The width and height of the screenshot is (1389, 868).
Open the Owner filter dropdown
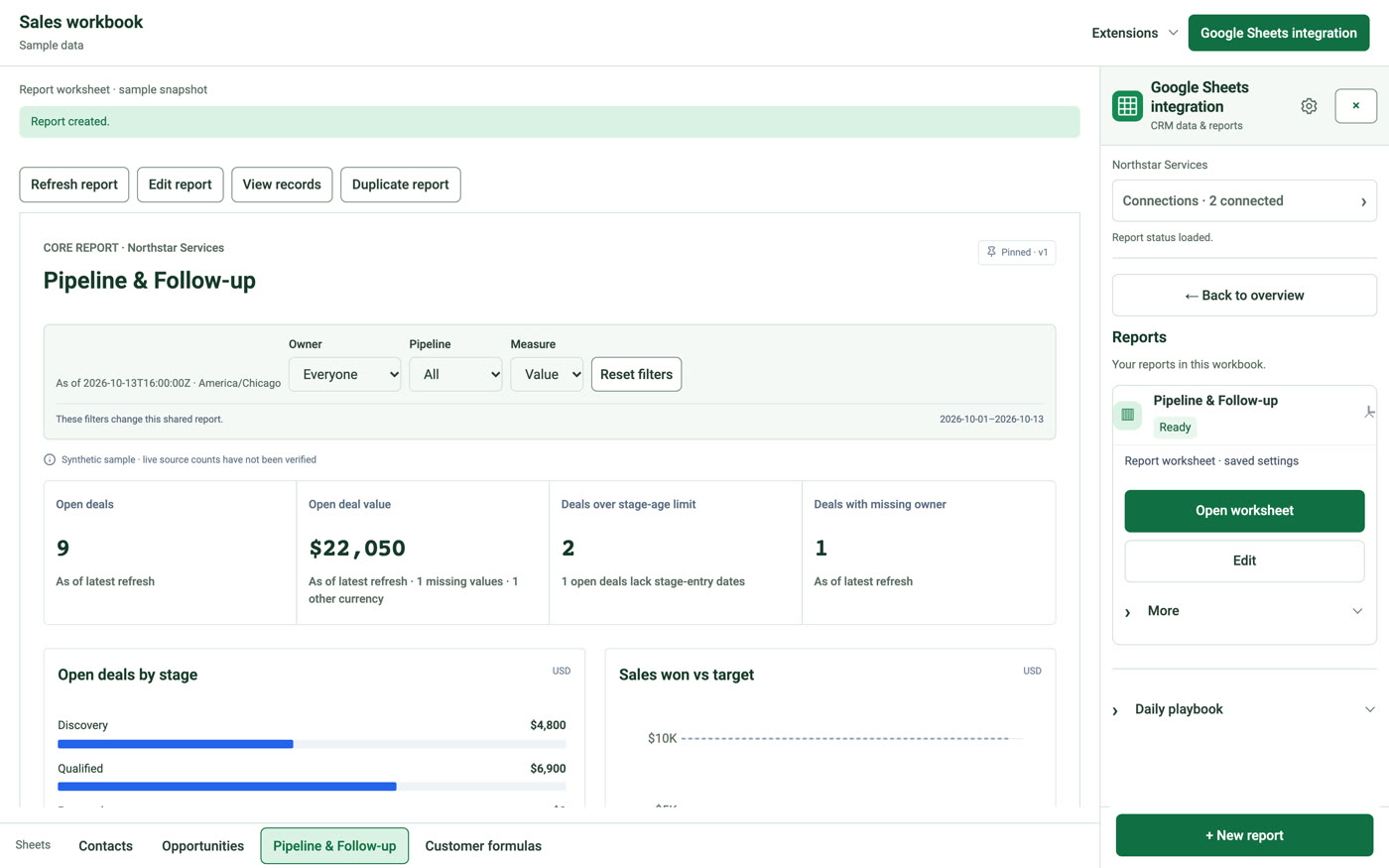[344, 374]
